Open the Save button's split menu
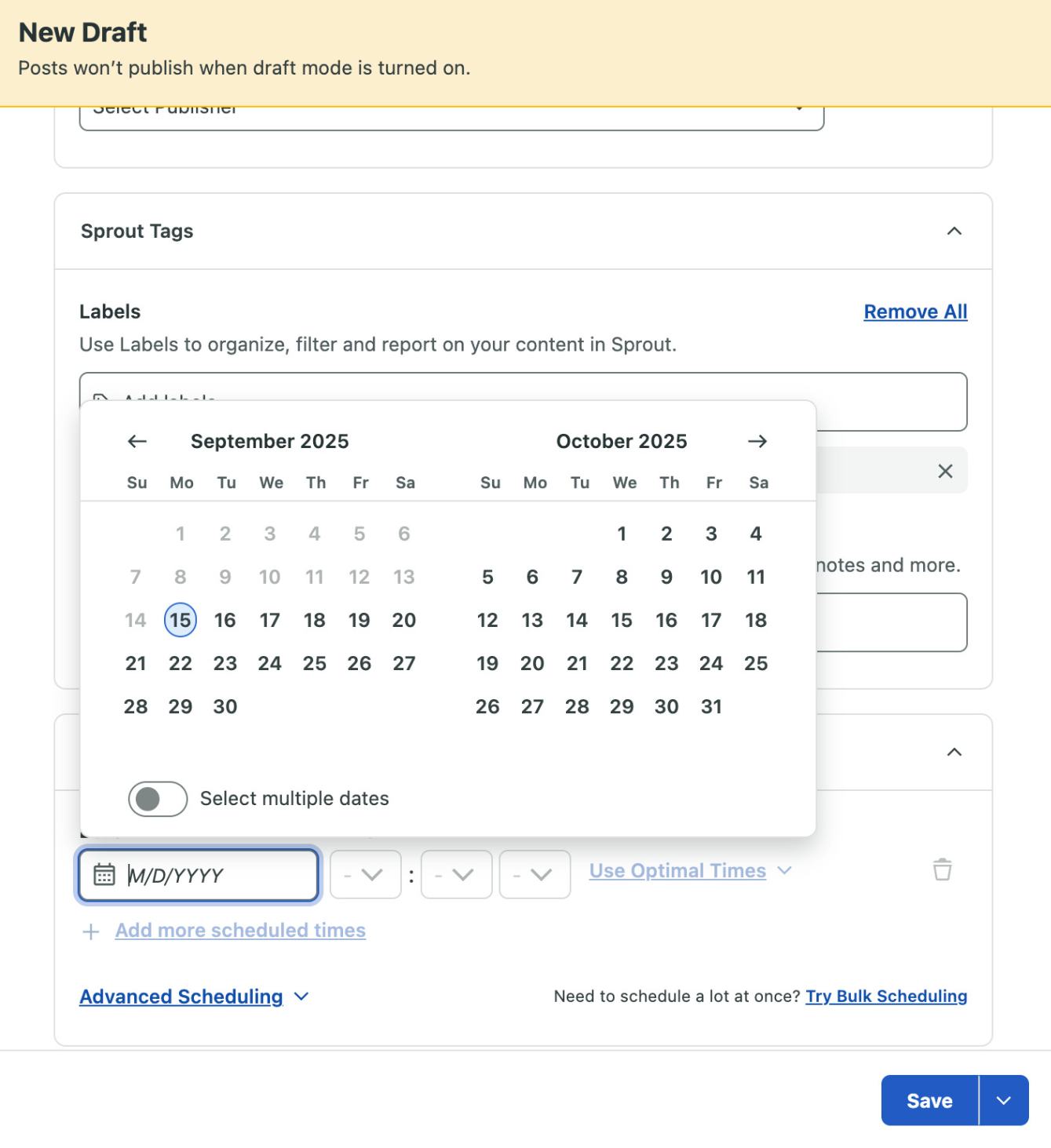Image resolution: width=1051 pixels, height=1148 pixels. (x=1002, y=1100)
